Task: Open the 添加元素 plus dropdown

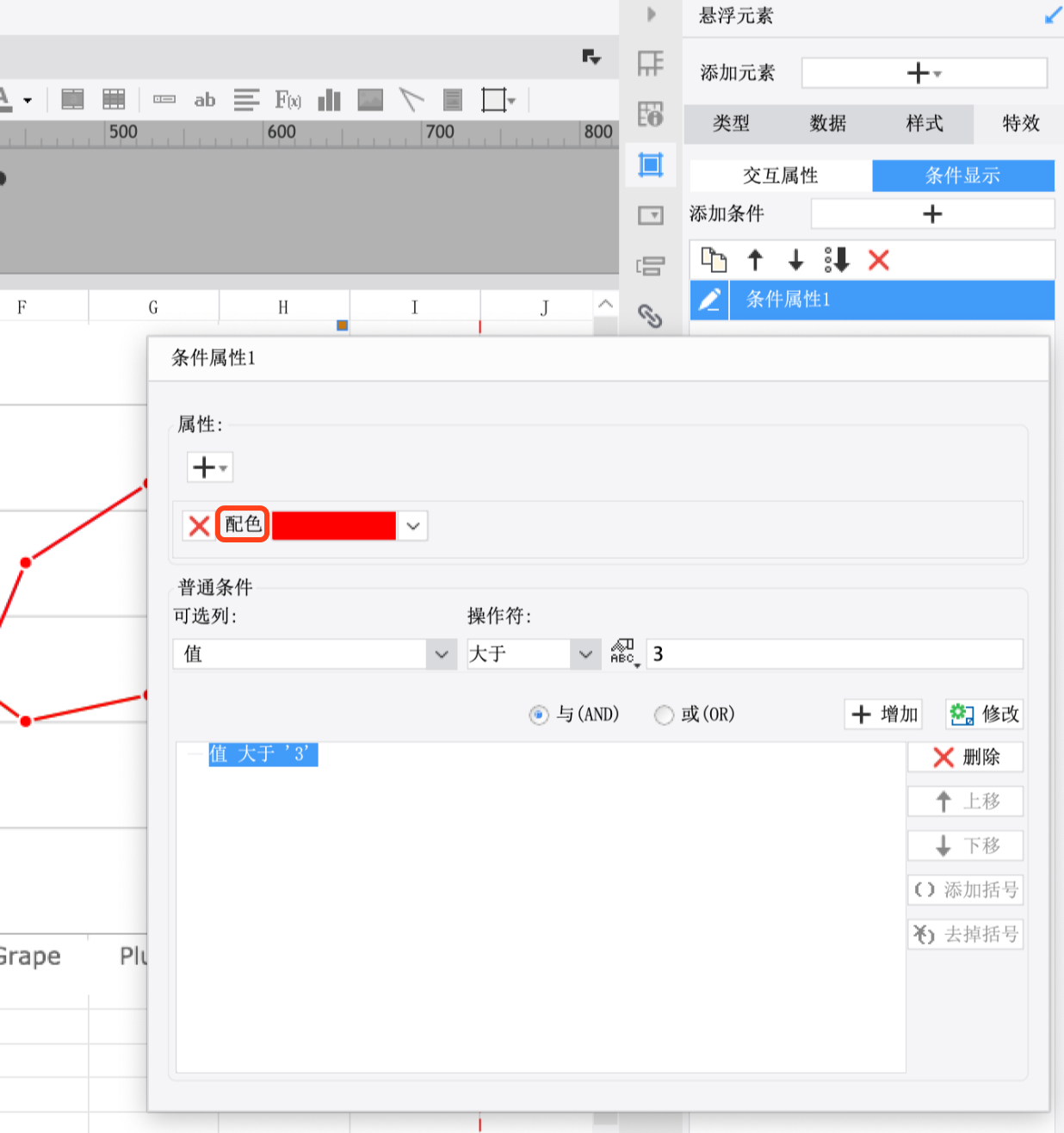Action: pyautogui.click(x=925, y=73)
